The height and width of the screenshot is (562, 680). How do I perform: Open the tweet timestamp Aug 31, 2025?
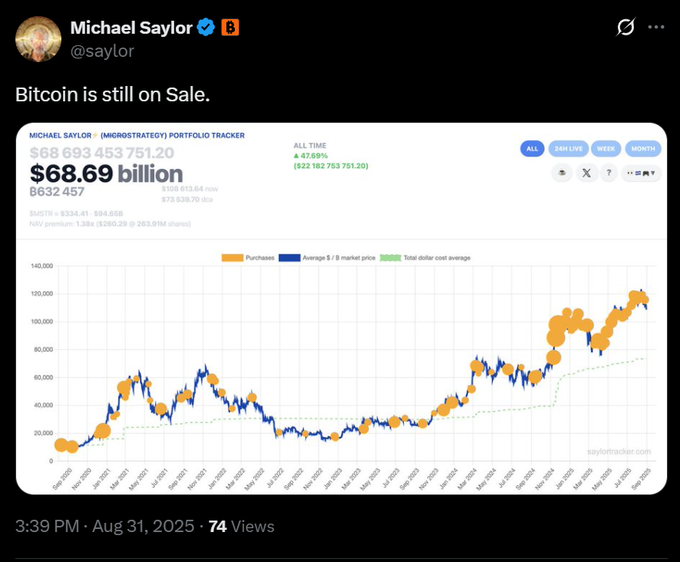pyautogui.click(x=105, y=526)
